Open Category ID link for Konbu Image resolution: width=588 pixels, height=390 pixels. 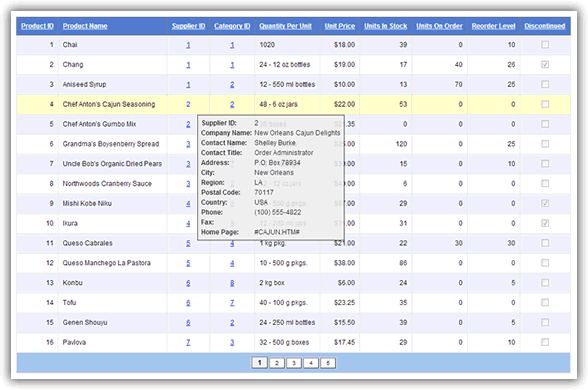click(x=232, y=283)
